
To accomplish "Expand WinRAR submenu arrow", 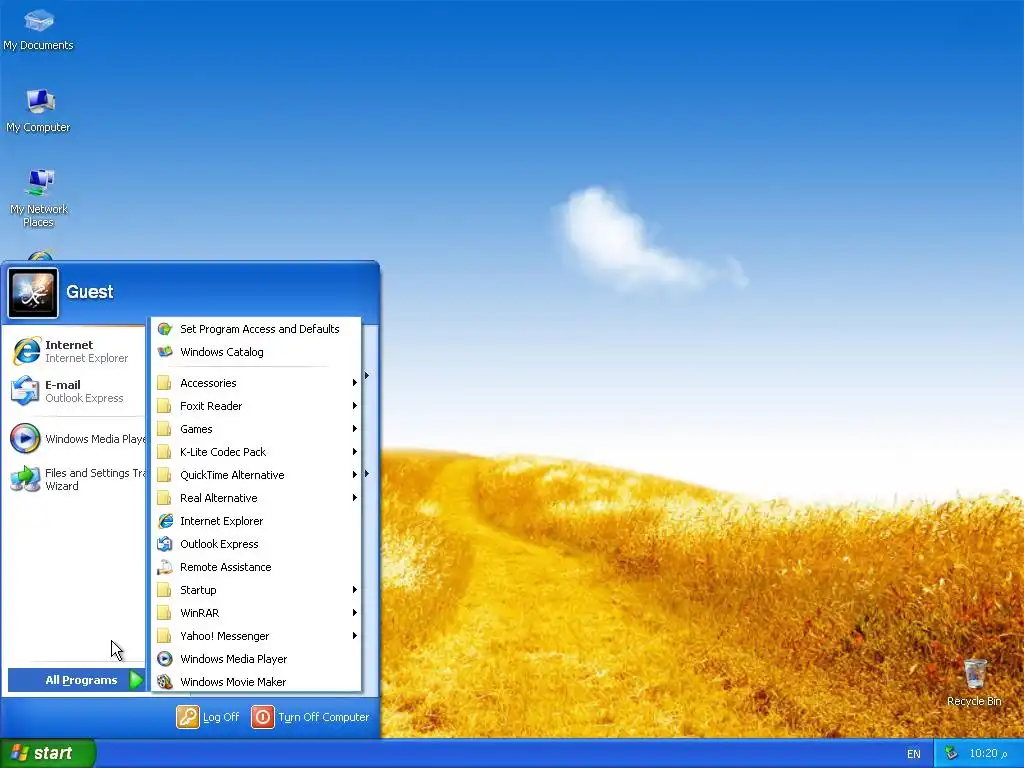I will tap(355, 613).
